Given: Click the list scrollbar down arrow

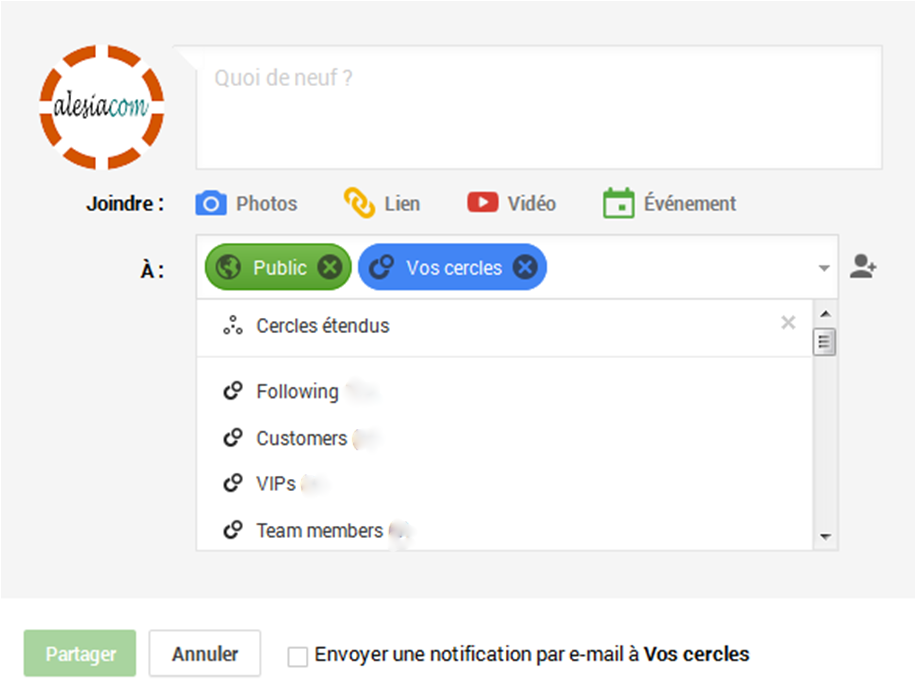Looking at the screenshot, I should pos(825,537).
